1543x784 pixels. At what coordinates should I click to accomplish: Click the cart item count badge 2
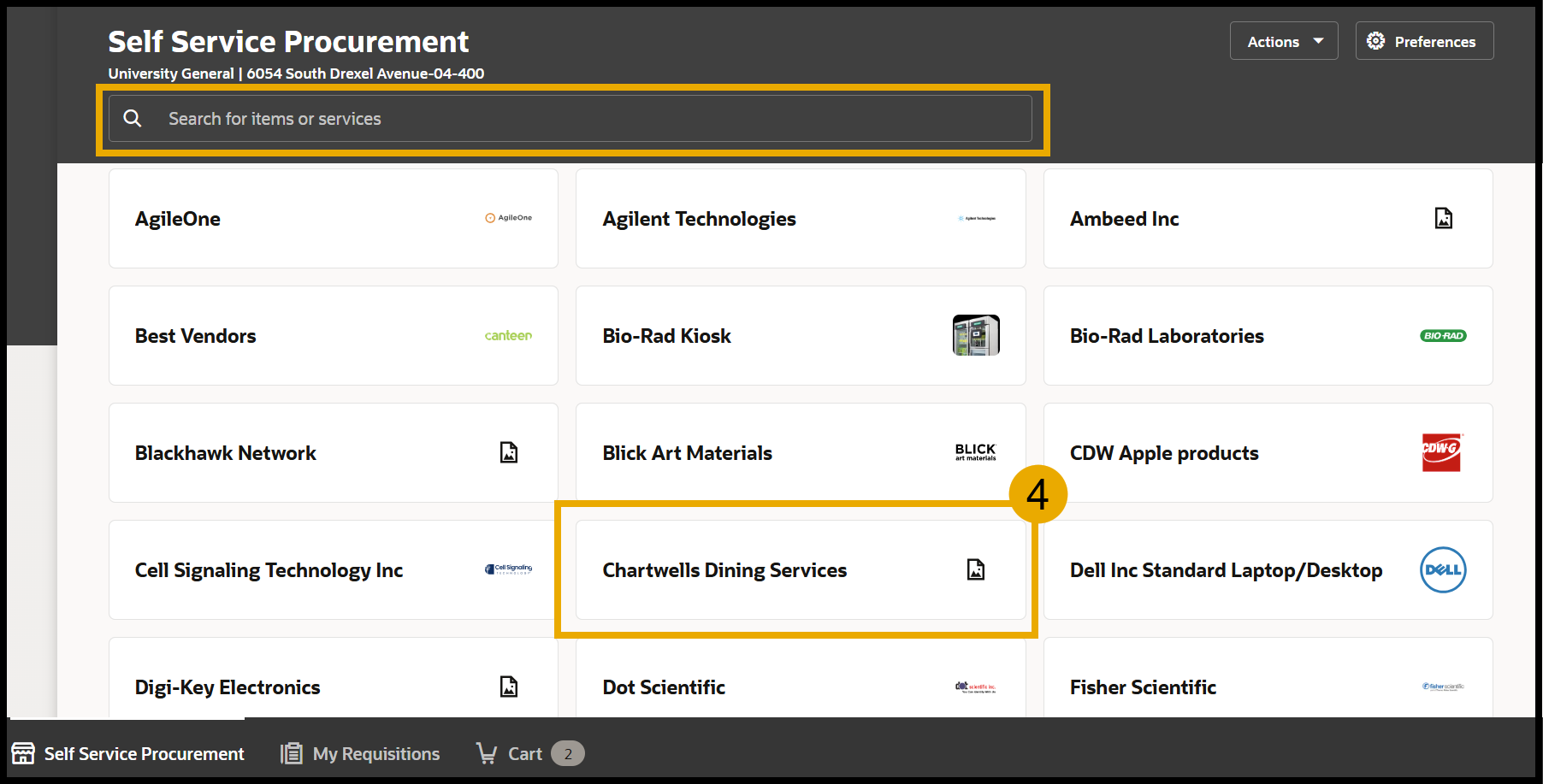click(568, 753)
